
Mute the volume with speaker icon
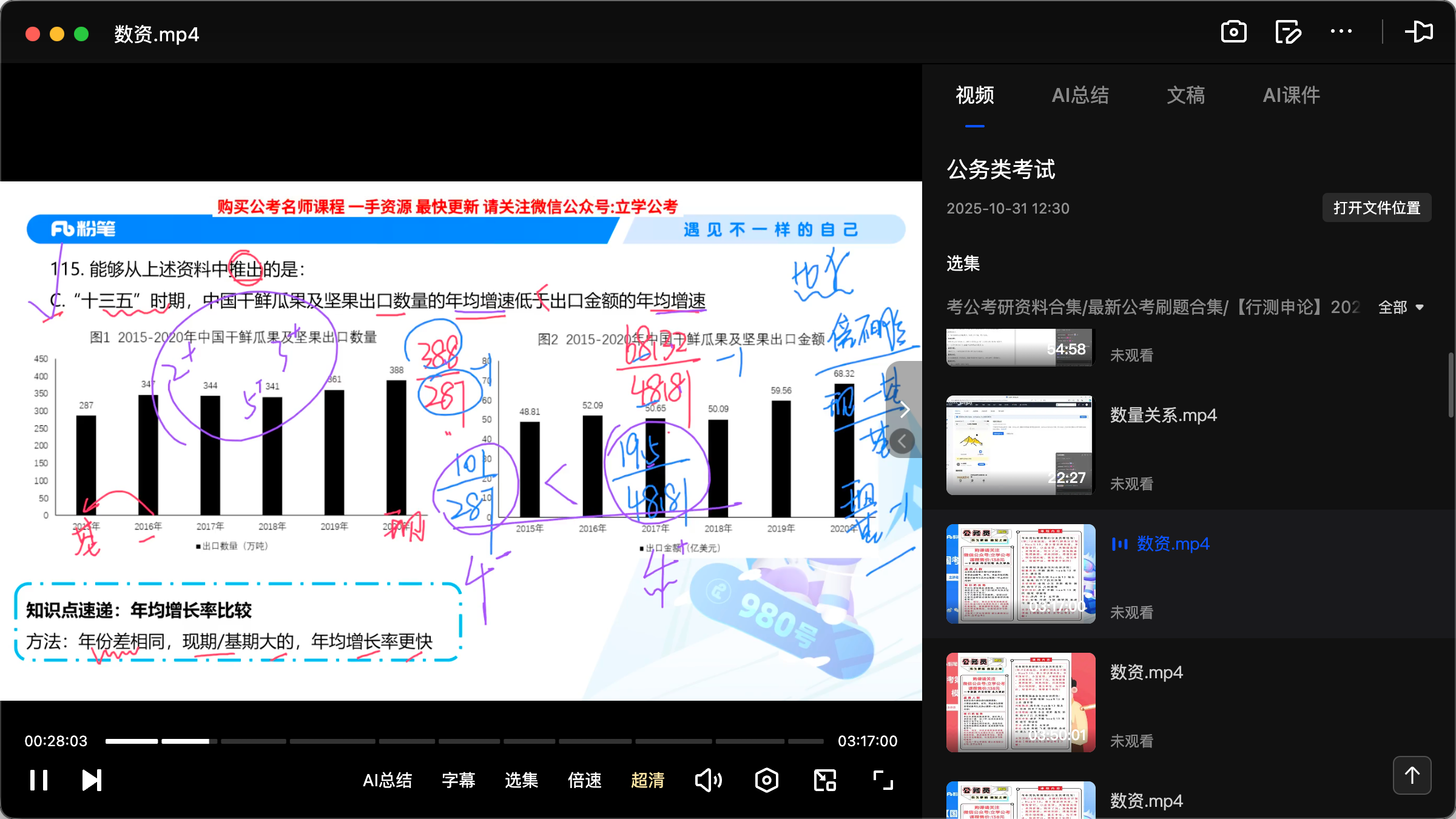(x=708, y=780)
